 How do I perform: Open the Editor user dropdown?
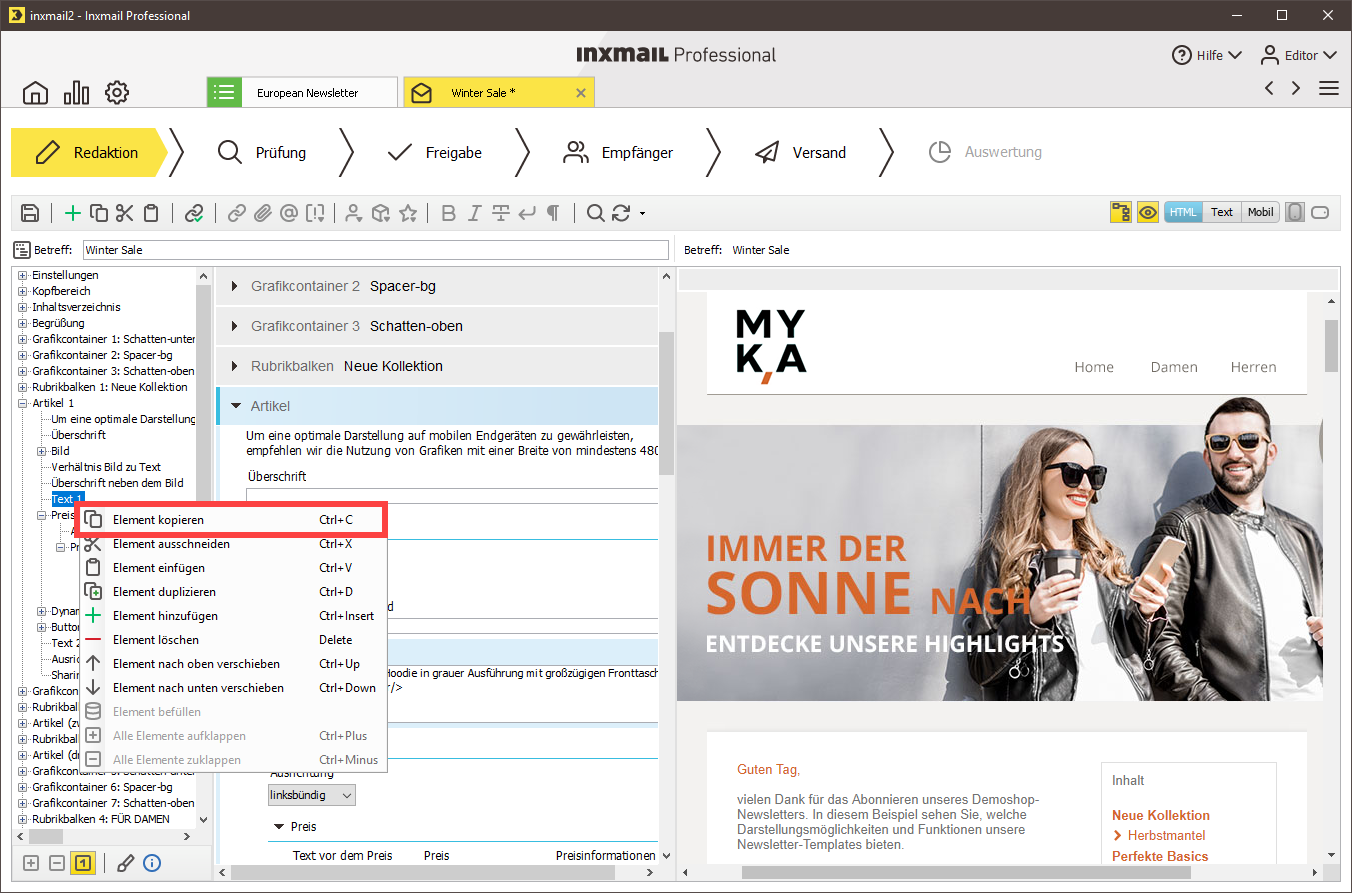coord(1298,55)
